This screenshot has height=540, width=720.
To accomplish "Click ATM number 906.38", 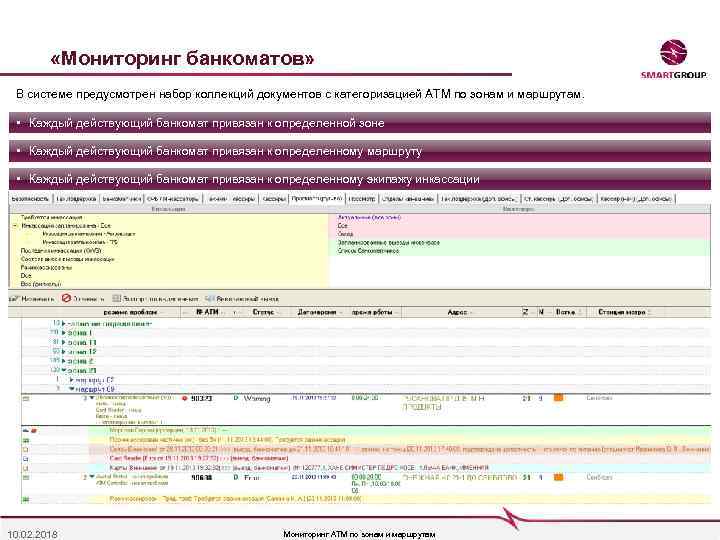I will tap(202, 478).
